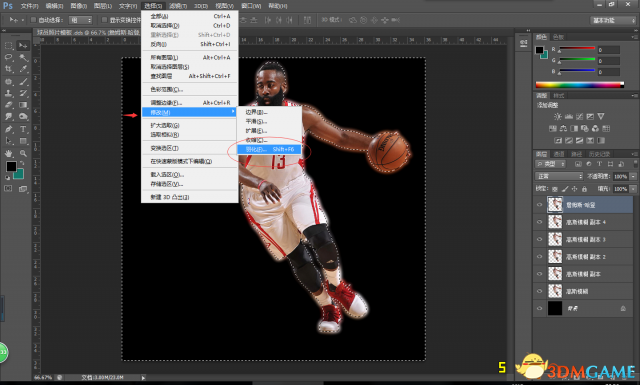Expand the collapsed panel dock arrows
This screenshot has width=640, height=385.
coord(528,30)
